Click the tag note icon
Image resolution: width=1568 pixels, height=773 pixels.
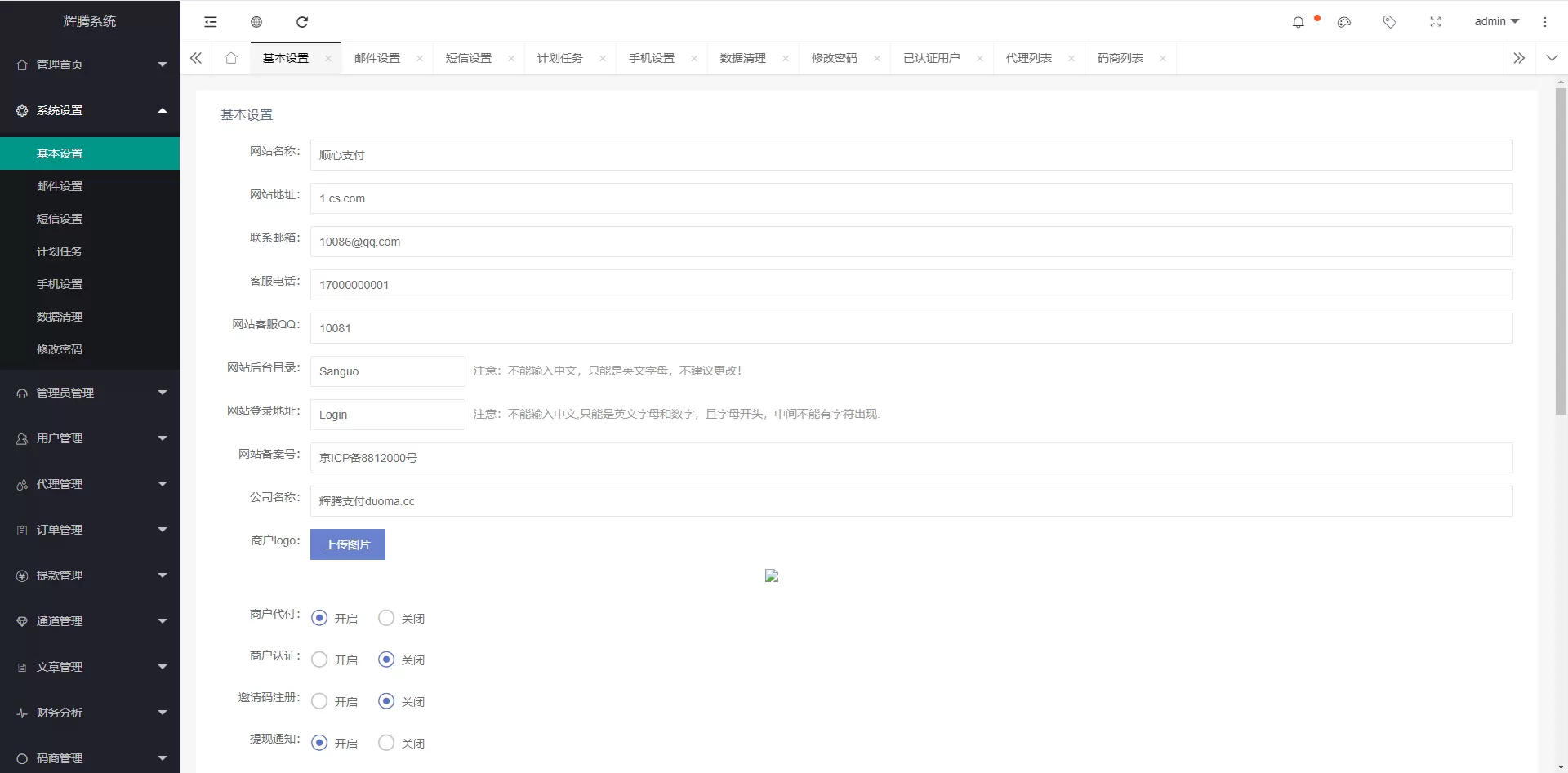coord(1390,22)
